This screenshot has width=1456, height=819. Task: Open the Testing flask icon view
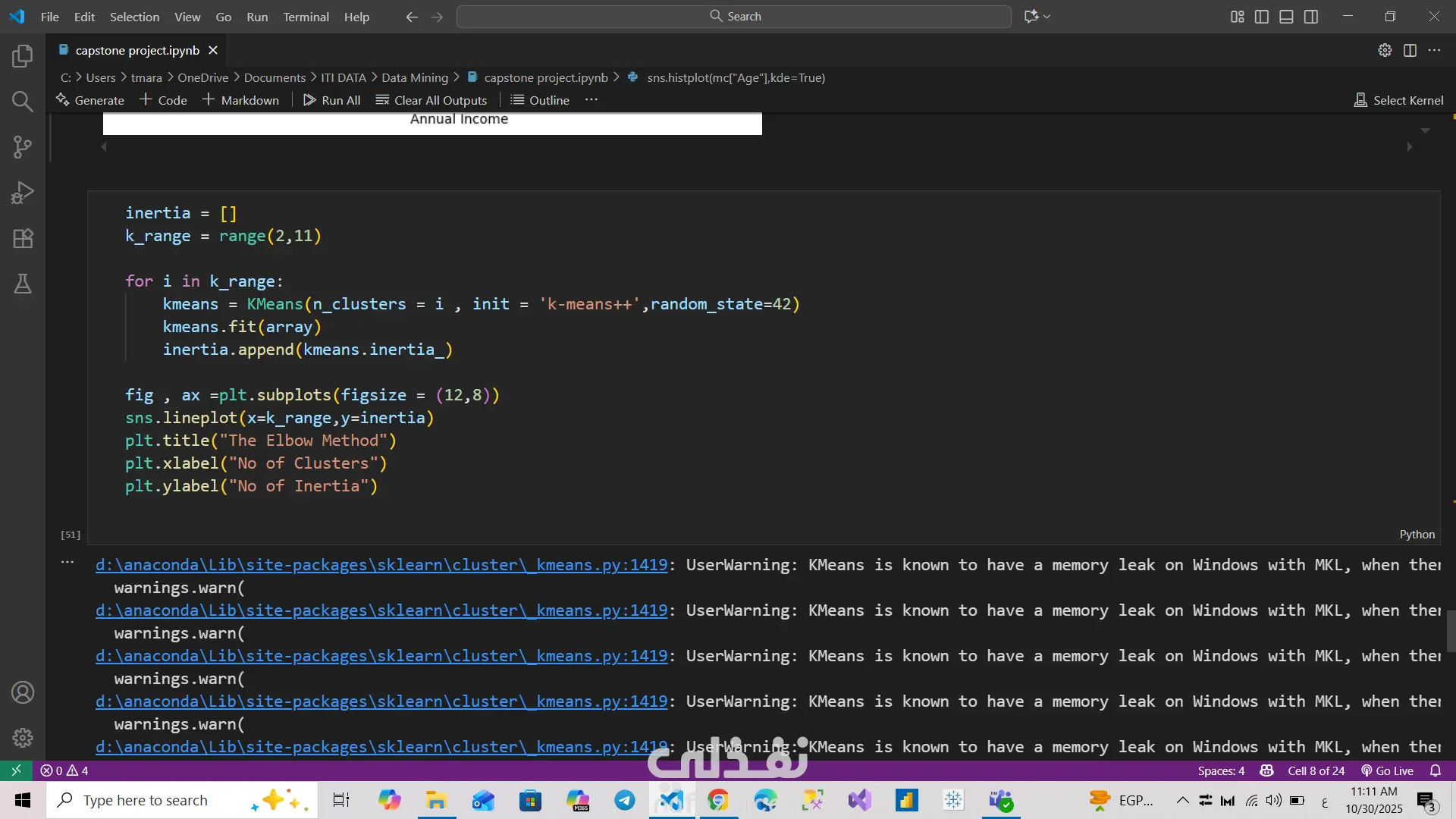pyautogui.click(x=23, y=284)
